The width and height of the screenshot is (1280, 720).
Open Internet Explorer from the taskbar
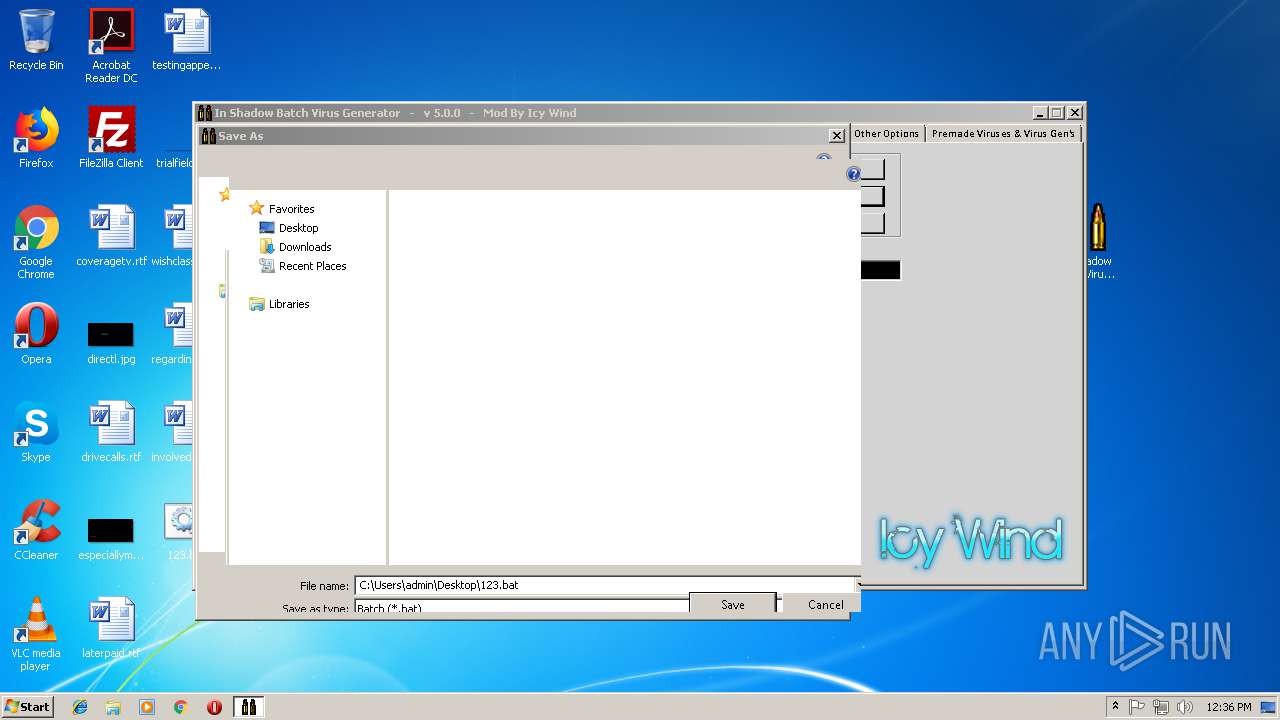(x=80, y=707)
